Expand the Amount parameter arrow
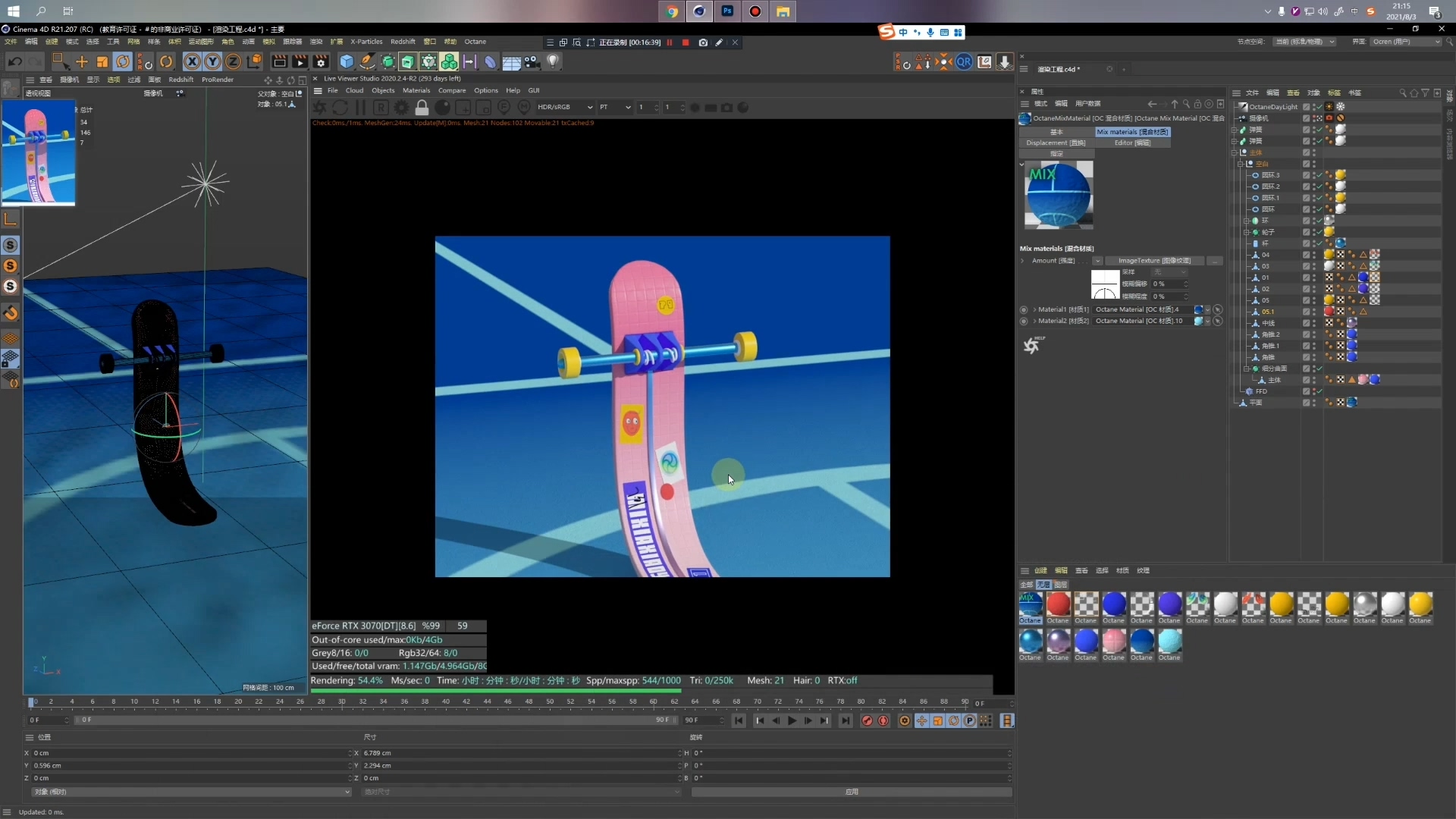This screenshot has height=819, width=1456. [x=1022, y=261]
